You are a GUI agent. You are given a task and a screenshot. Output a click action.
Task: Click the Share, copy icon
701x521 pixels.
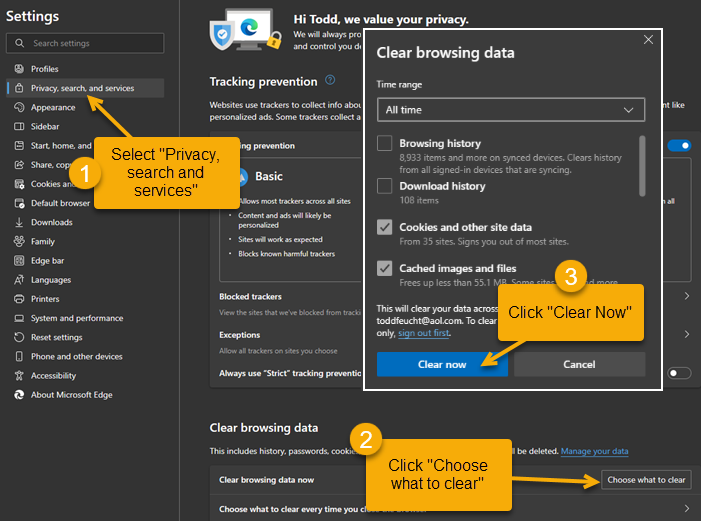[19, 165]
